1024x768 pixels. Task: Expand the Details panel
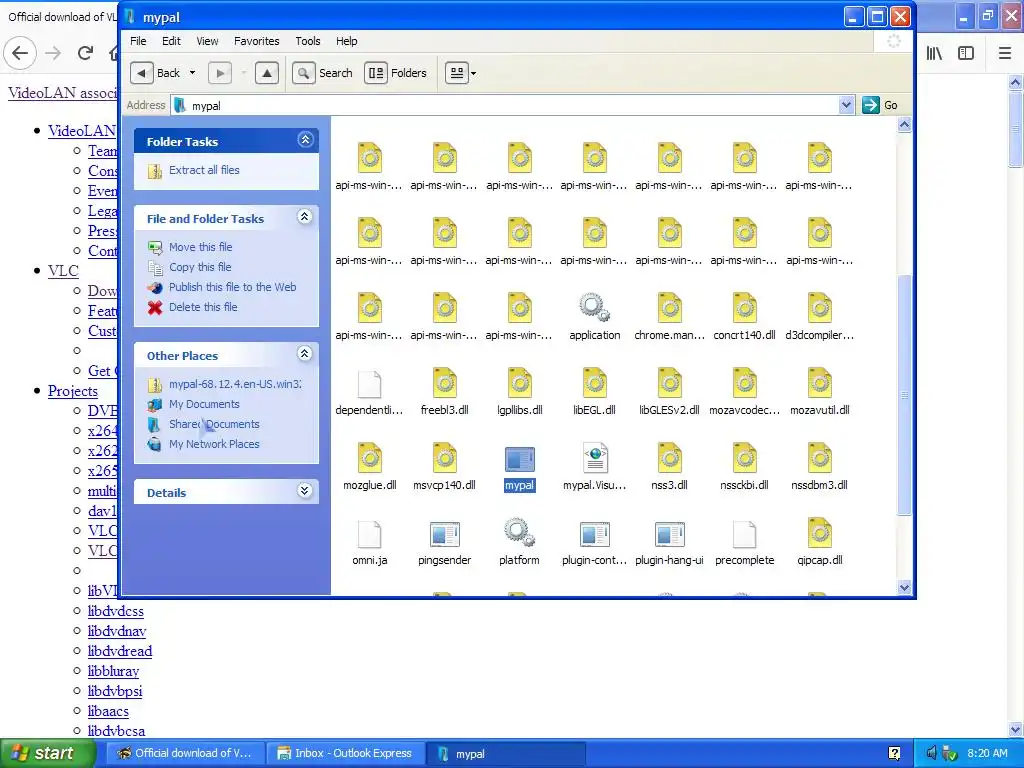pyautogui.click(x=305, y=491)
